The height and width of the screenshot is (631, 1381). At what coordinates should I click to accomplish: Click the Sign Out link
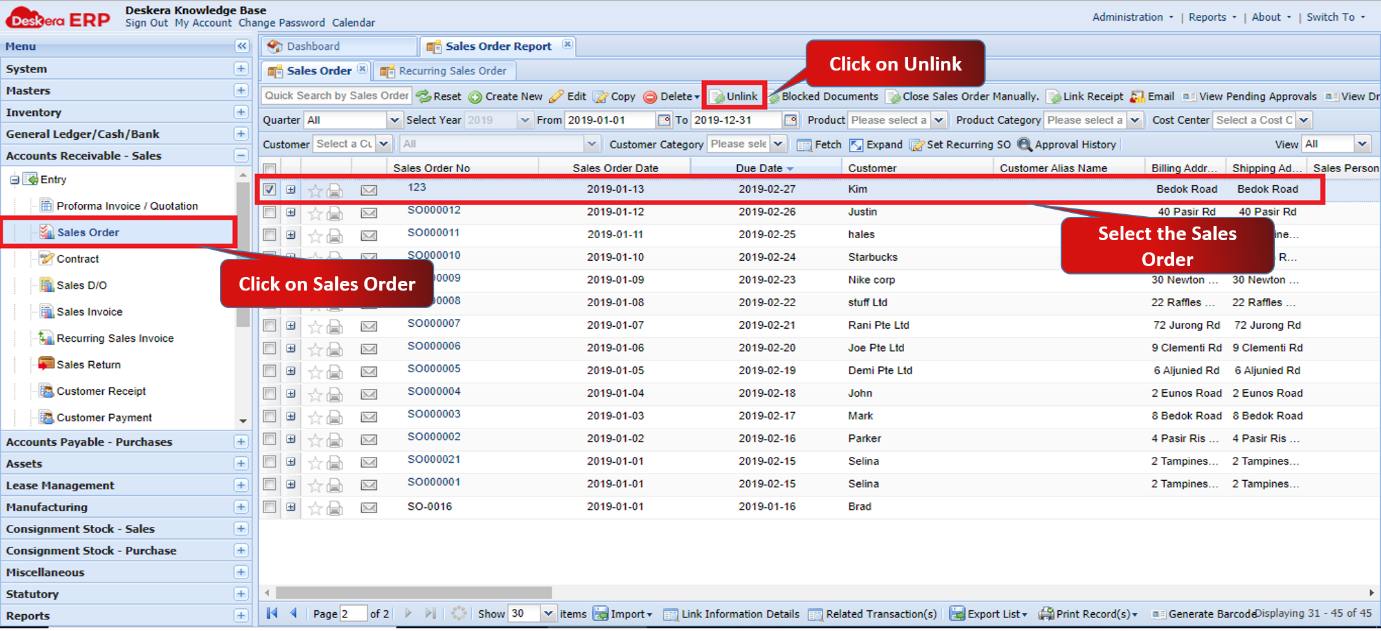click(x=146, y=23)
